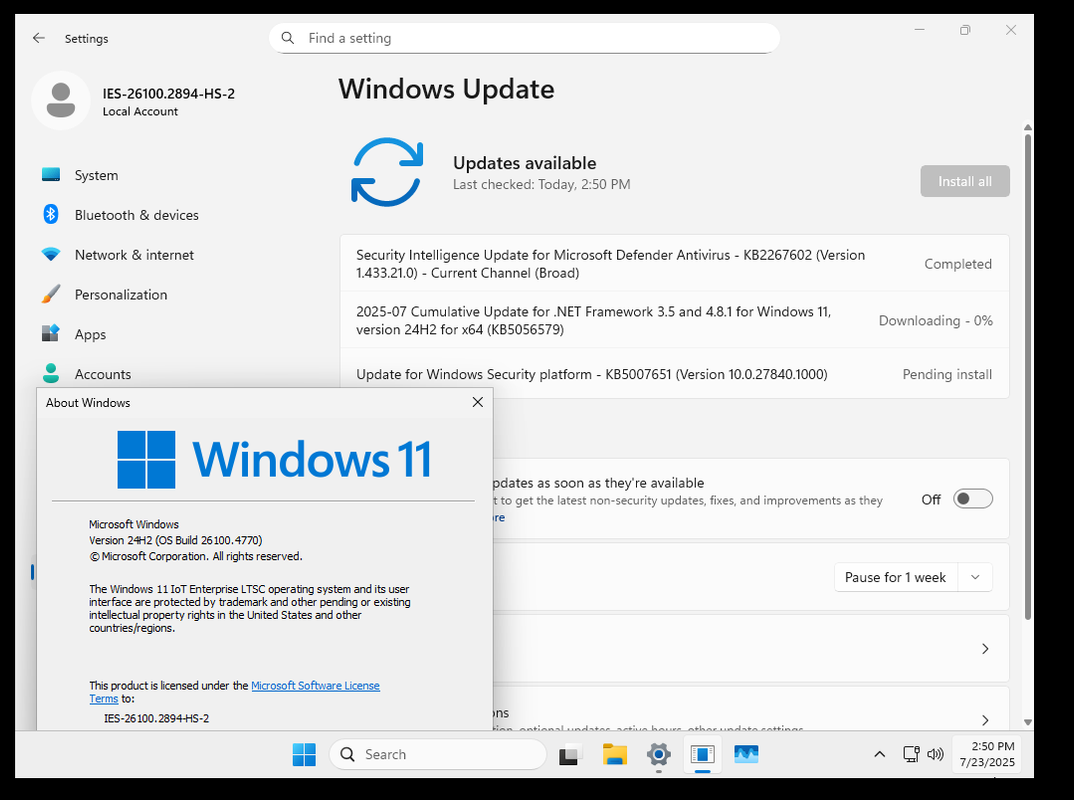
Task: Click the taskbar Search box
Action: [x=438, y=754]
